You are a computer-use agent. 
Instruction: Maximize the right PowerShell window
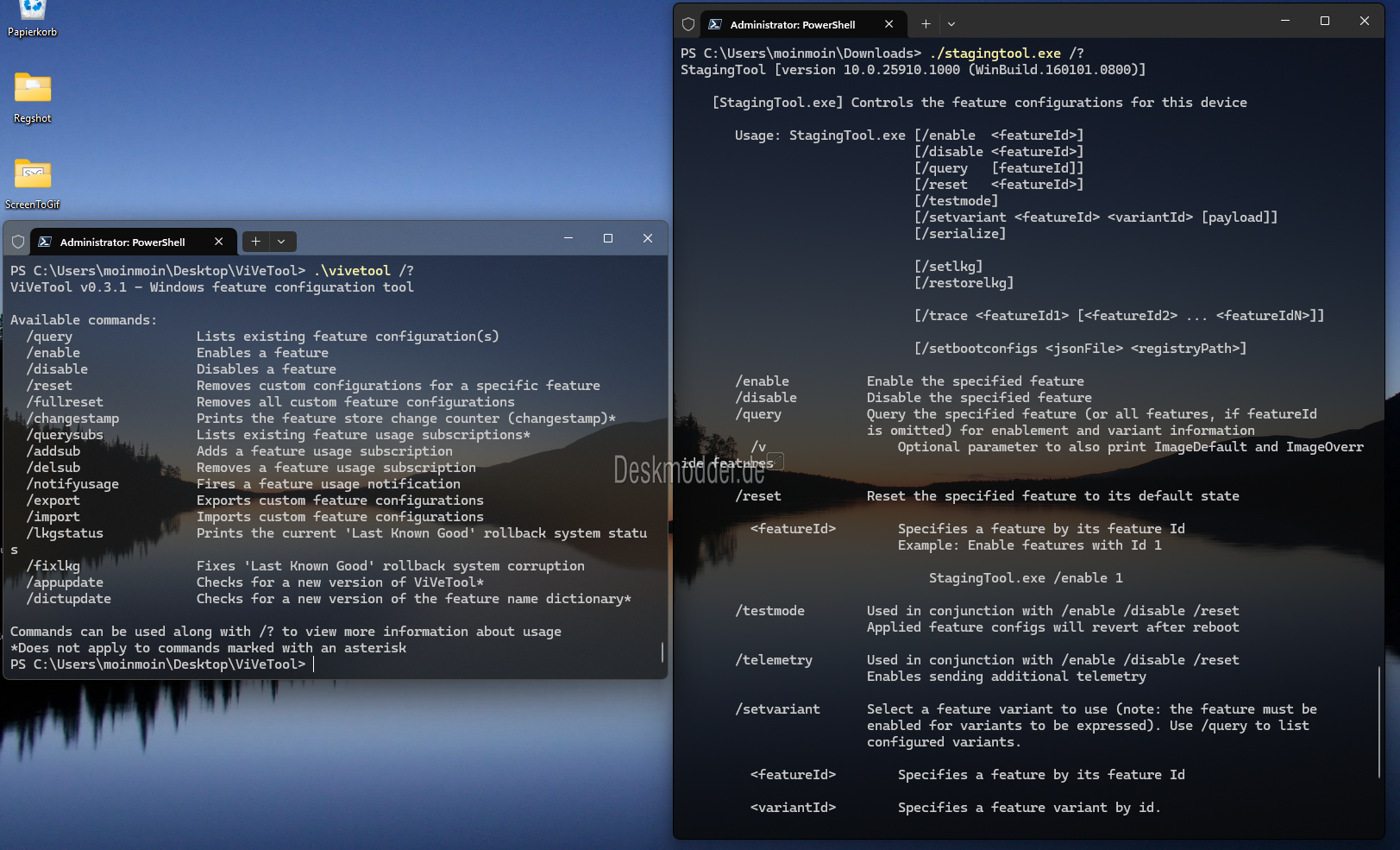pos(1325,21)
